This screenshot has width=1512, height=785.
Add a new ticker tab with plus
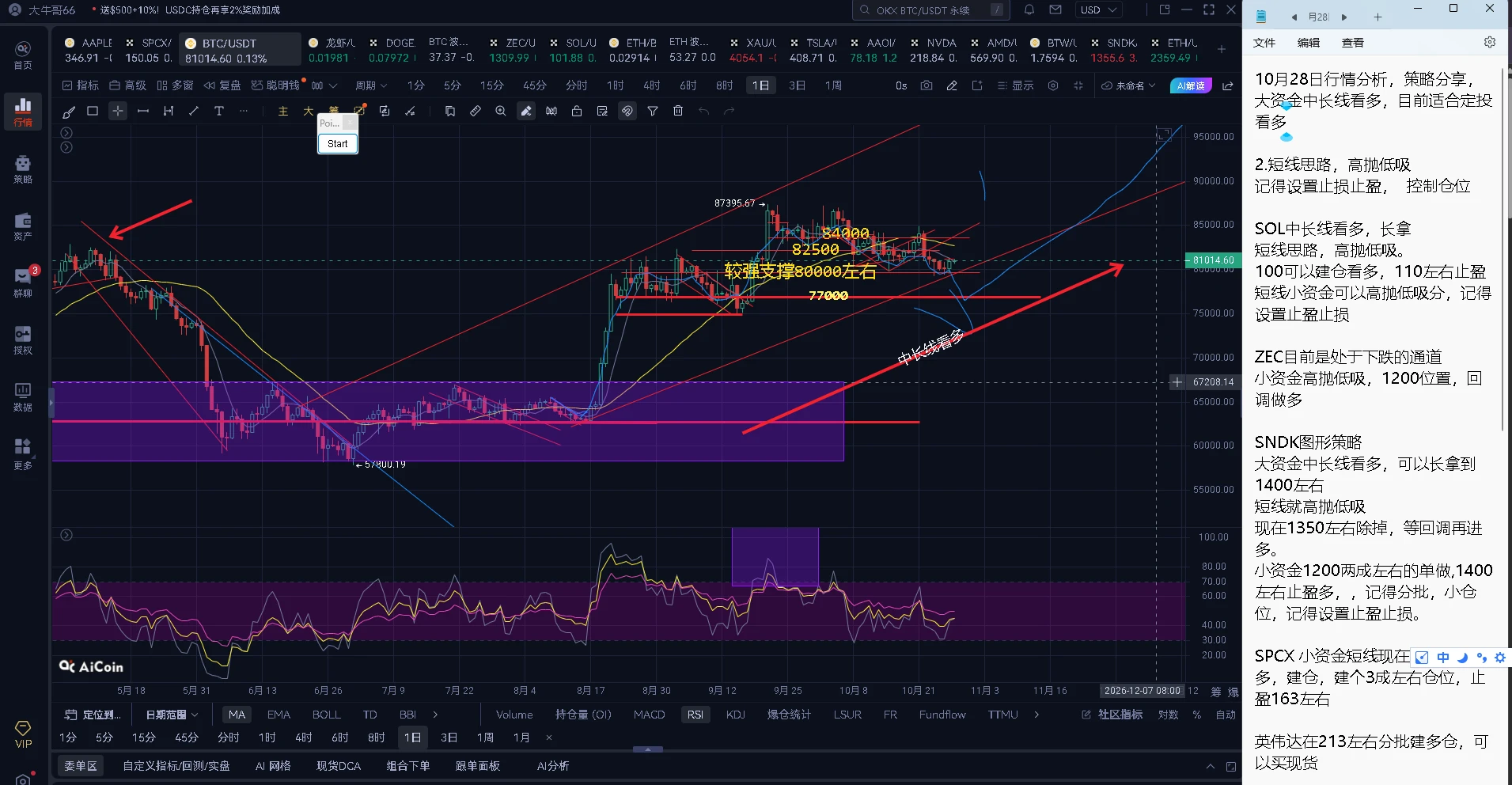point(1222,49)
